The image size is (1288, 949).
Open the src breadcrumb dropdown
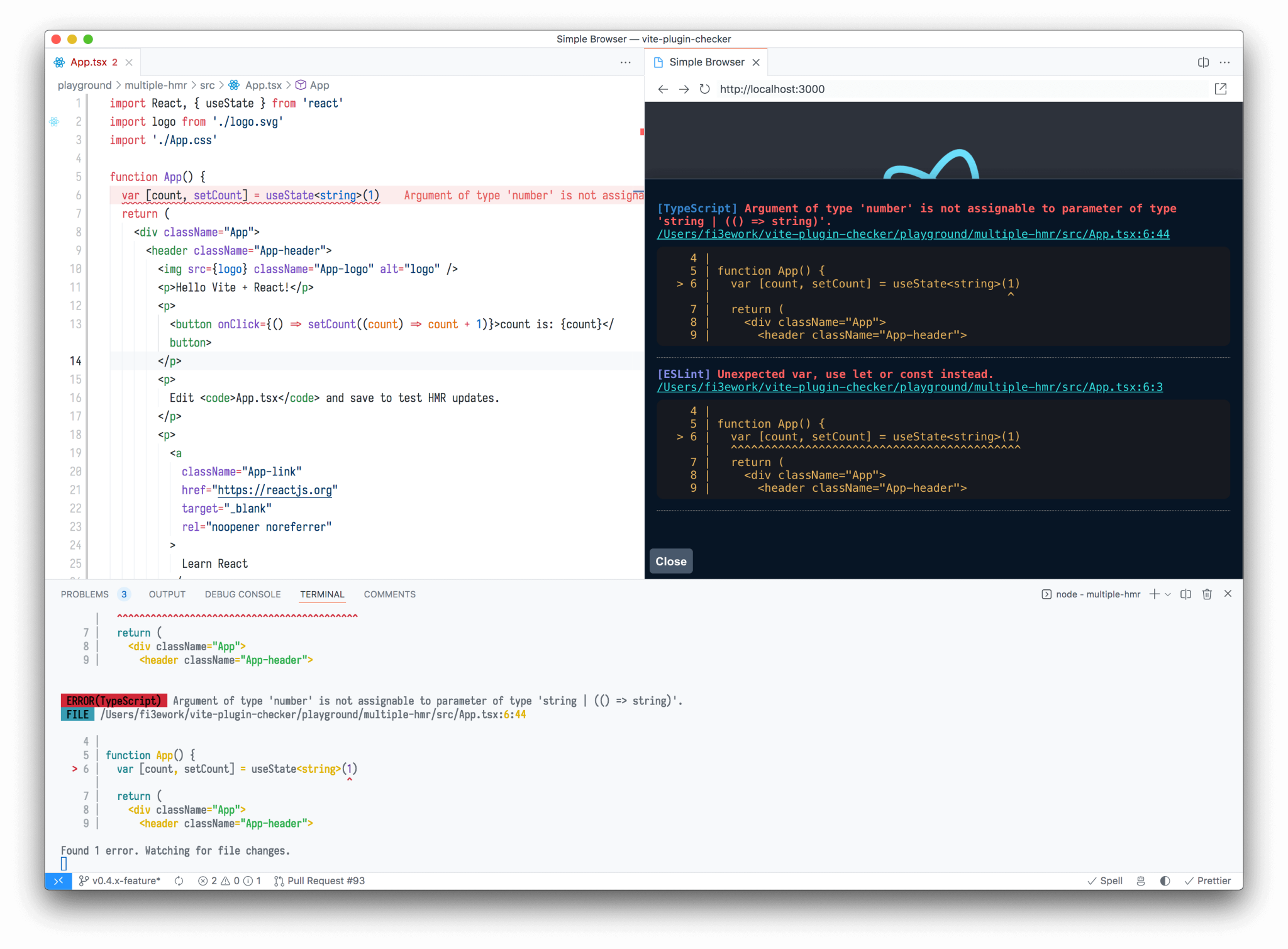[x=206, y=85]
